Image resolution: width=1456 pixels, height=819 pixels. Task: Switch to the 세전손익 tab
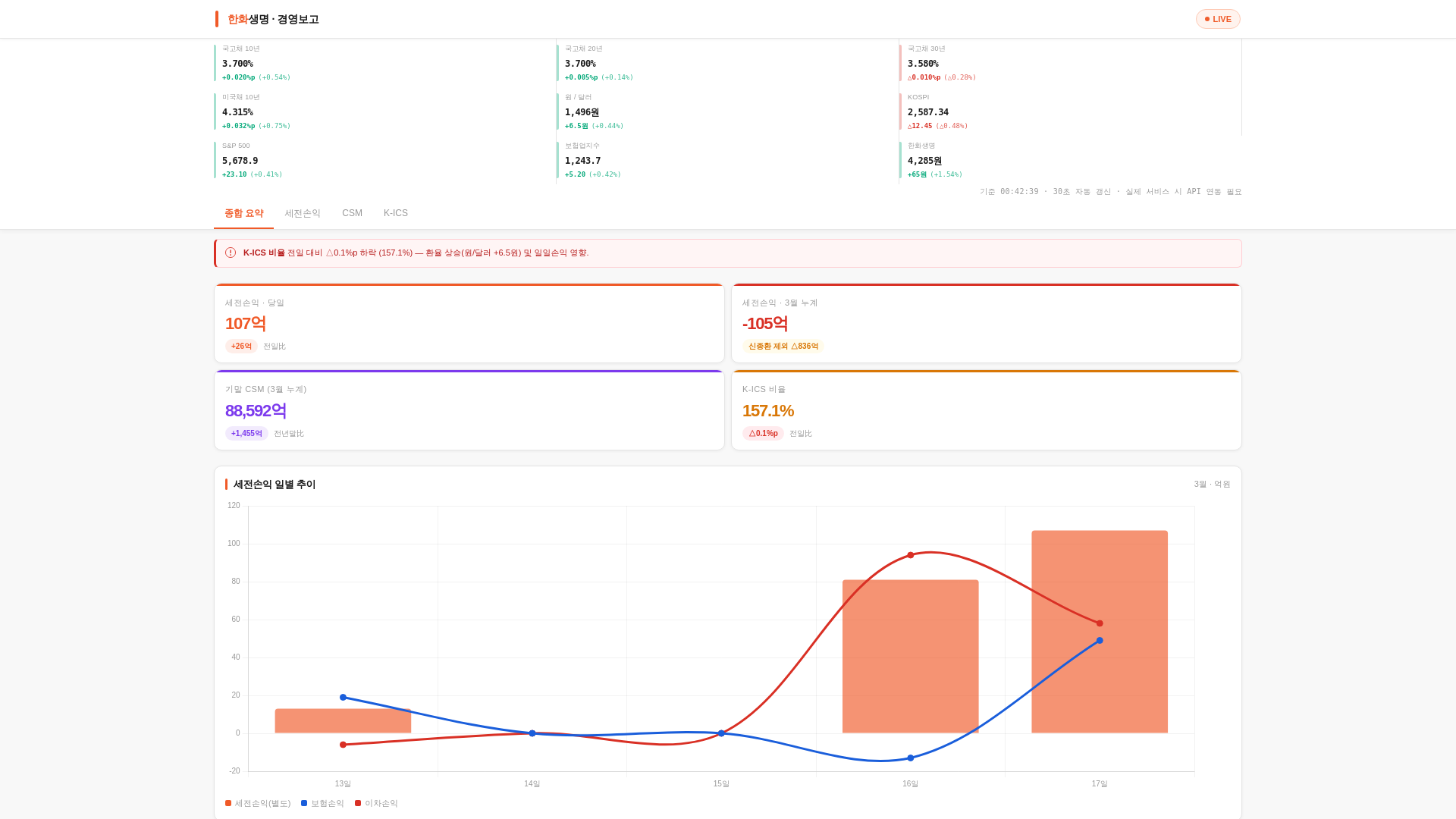(303, 214)
